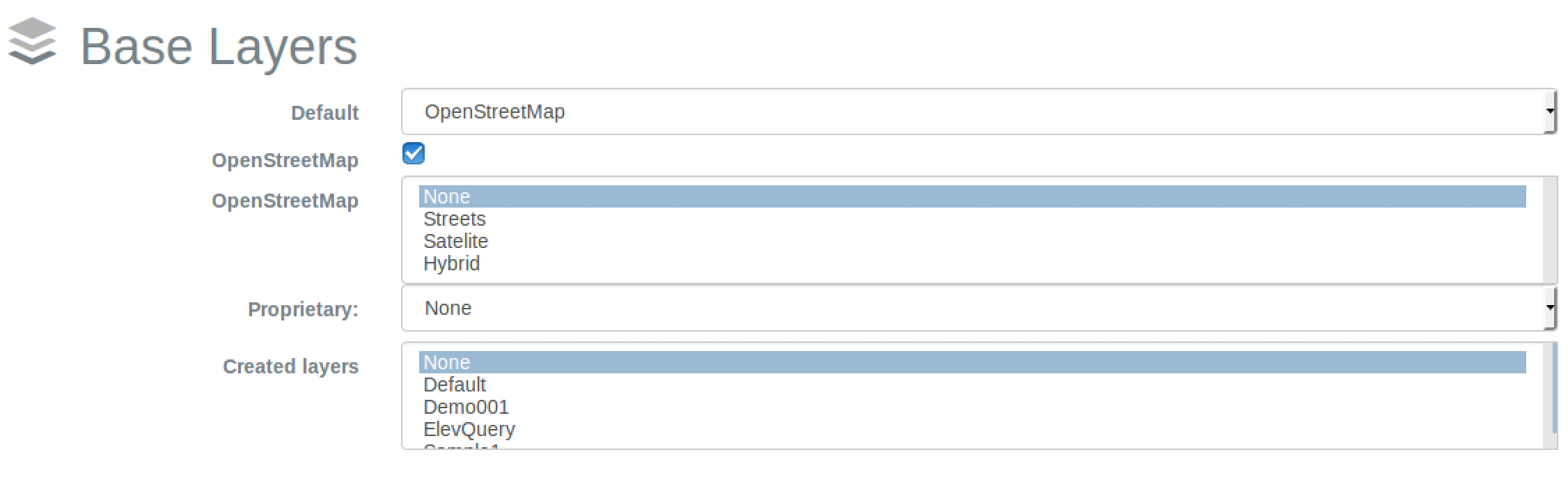Select Default in the Created layers list
The height and width of the screenshot is (489, 1568).
point(455,385)
